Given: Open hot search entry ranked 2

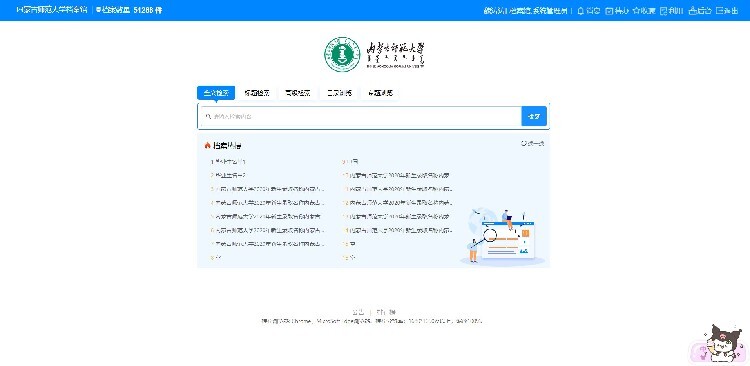Looking at the screenshot, I should [229, 175].
